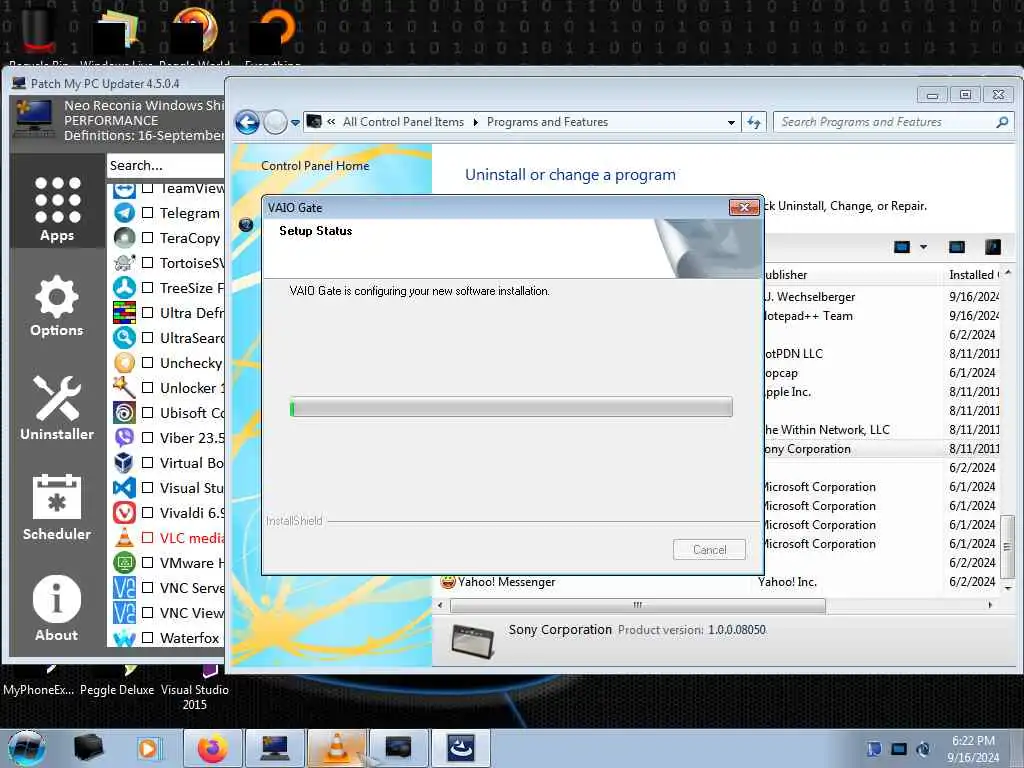Image resolution: width=1024 pixels, height=768 pixels.
Task: Check the Telegram checkbox
Action: click(148, 213)
